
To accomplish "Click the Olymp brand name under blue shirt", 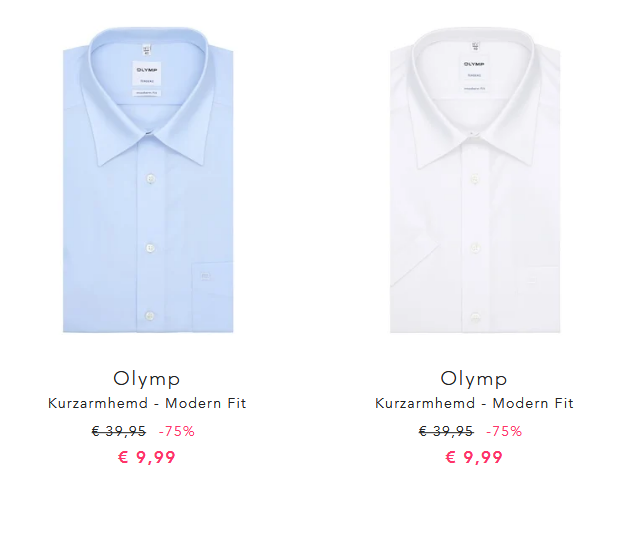I will point(147,379).
